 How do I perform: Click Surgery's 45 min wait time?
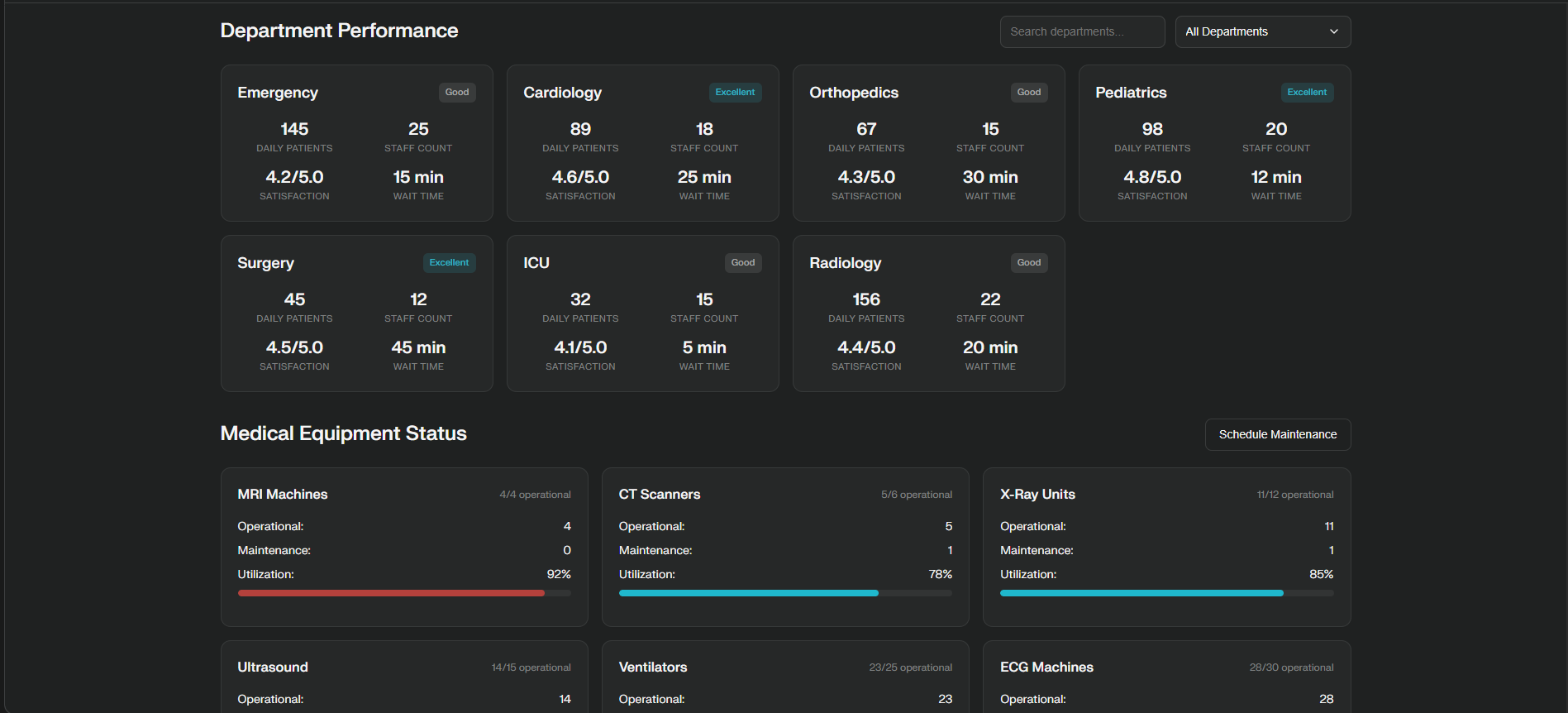[418, 347]
